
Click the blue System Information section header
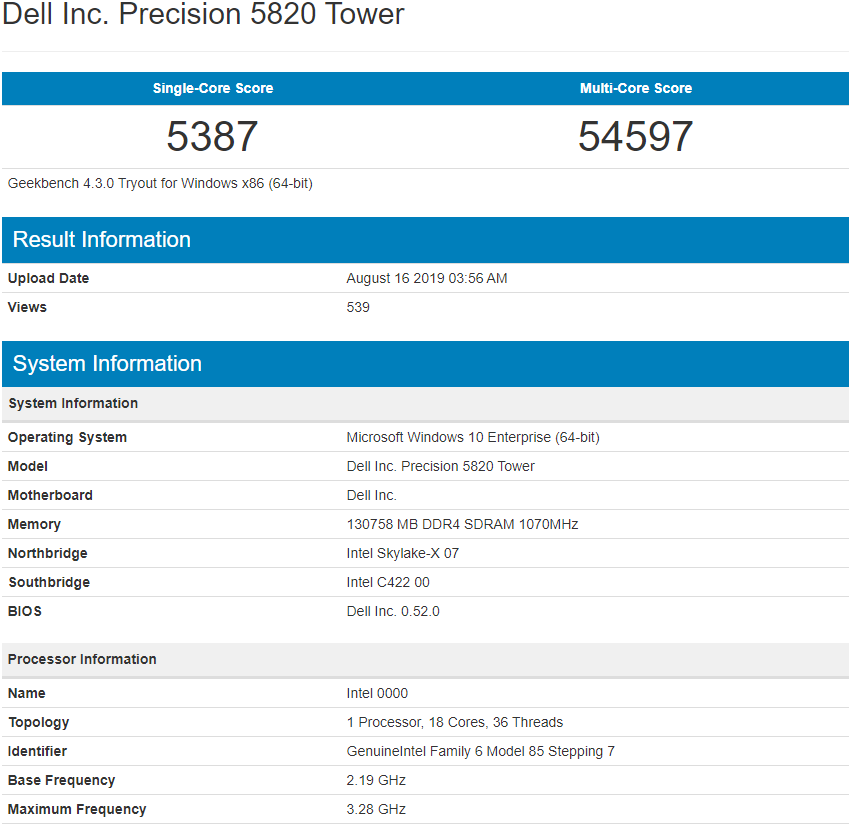tap(425, 364)
